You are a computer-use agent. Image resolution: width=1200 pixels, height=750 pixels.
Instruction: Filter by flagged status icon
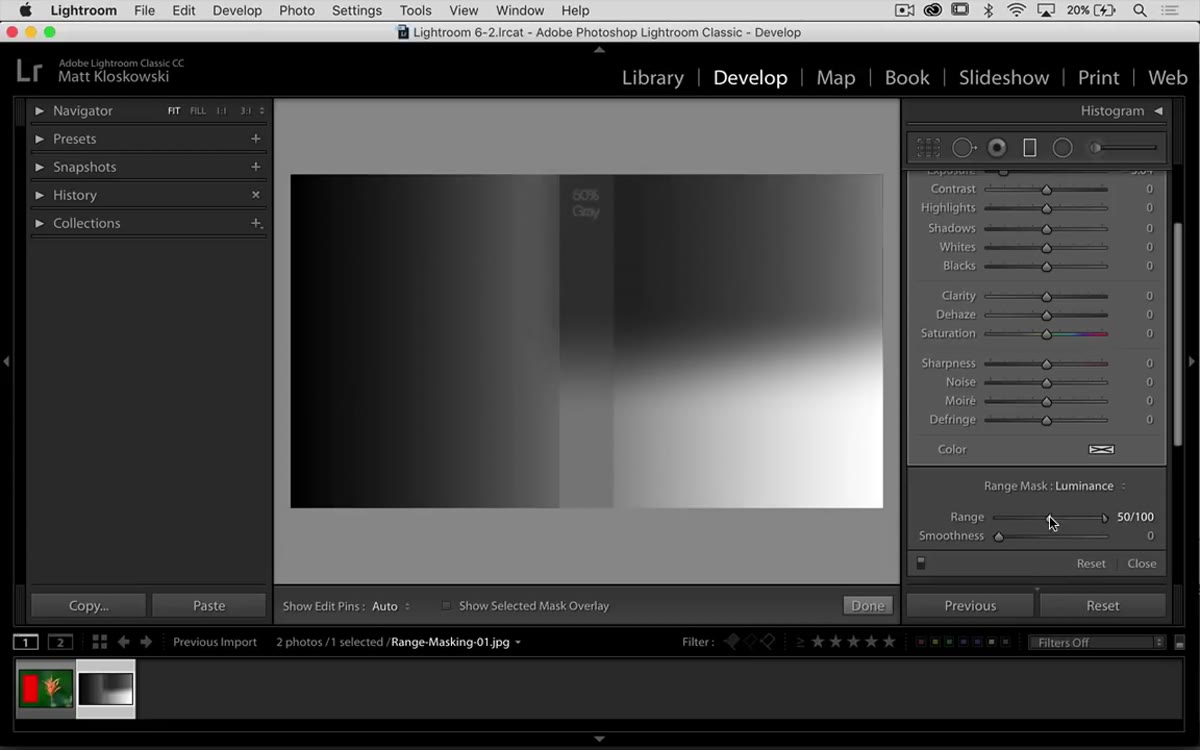pyautogui.click(x=733, y=642)
